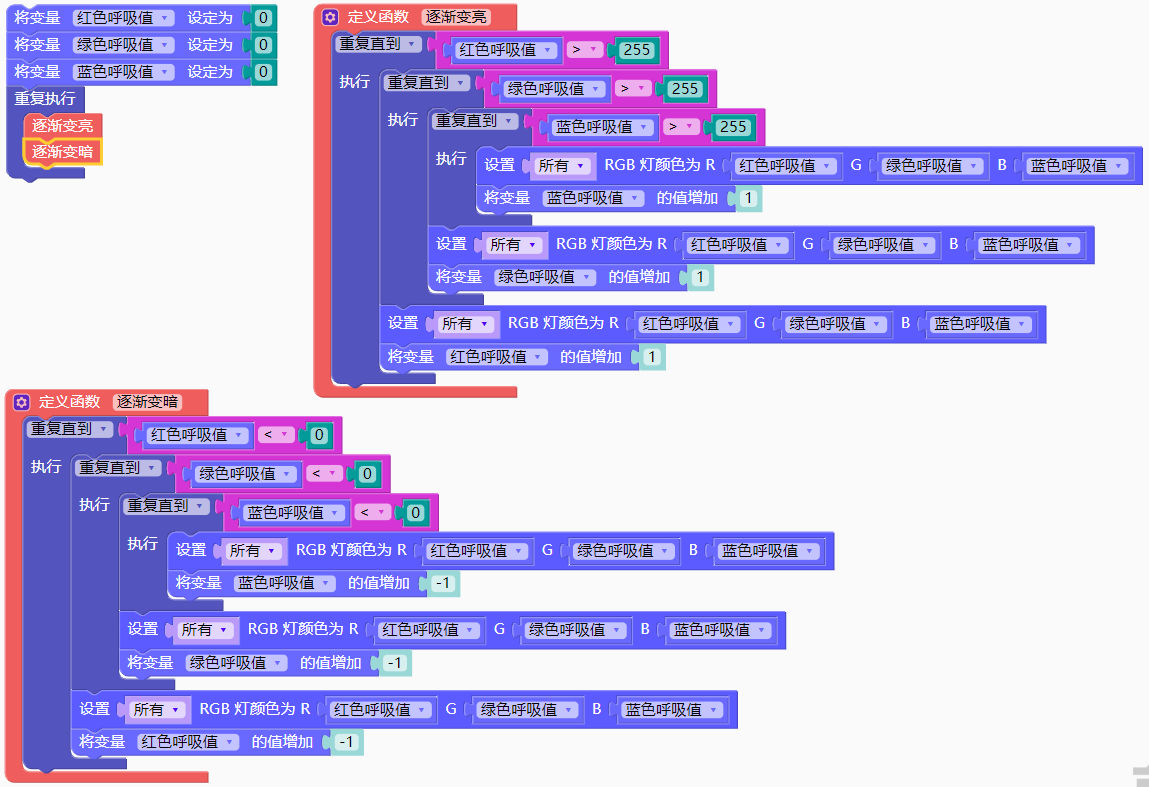
Task: Open 重复直到 dropdown beside 红色呼吸值 < 0
Action: point(69,429)
